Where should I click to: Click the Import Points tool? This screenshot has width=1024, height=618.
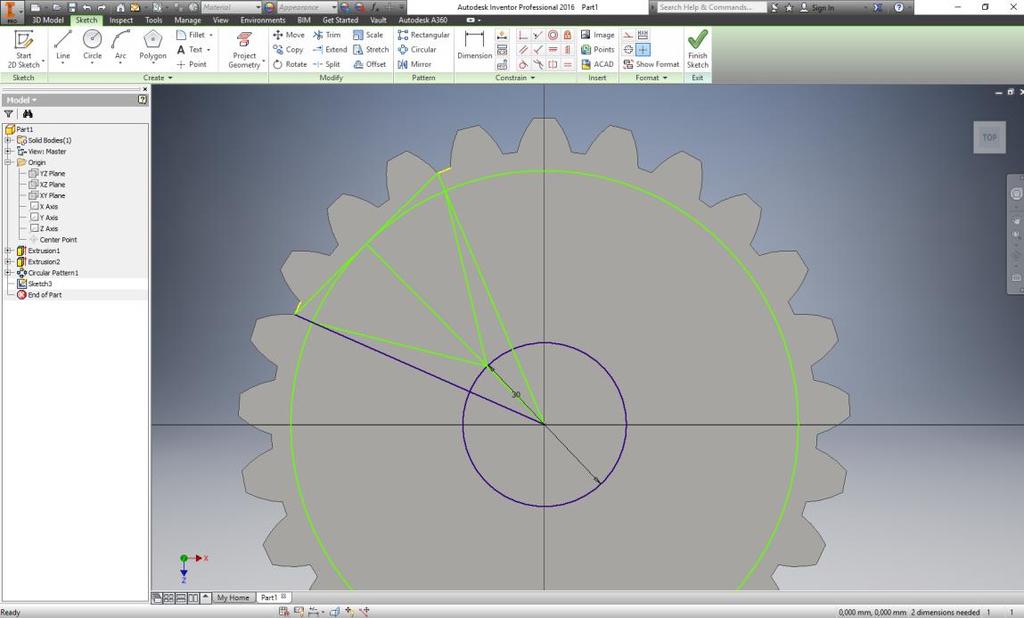598,49
